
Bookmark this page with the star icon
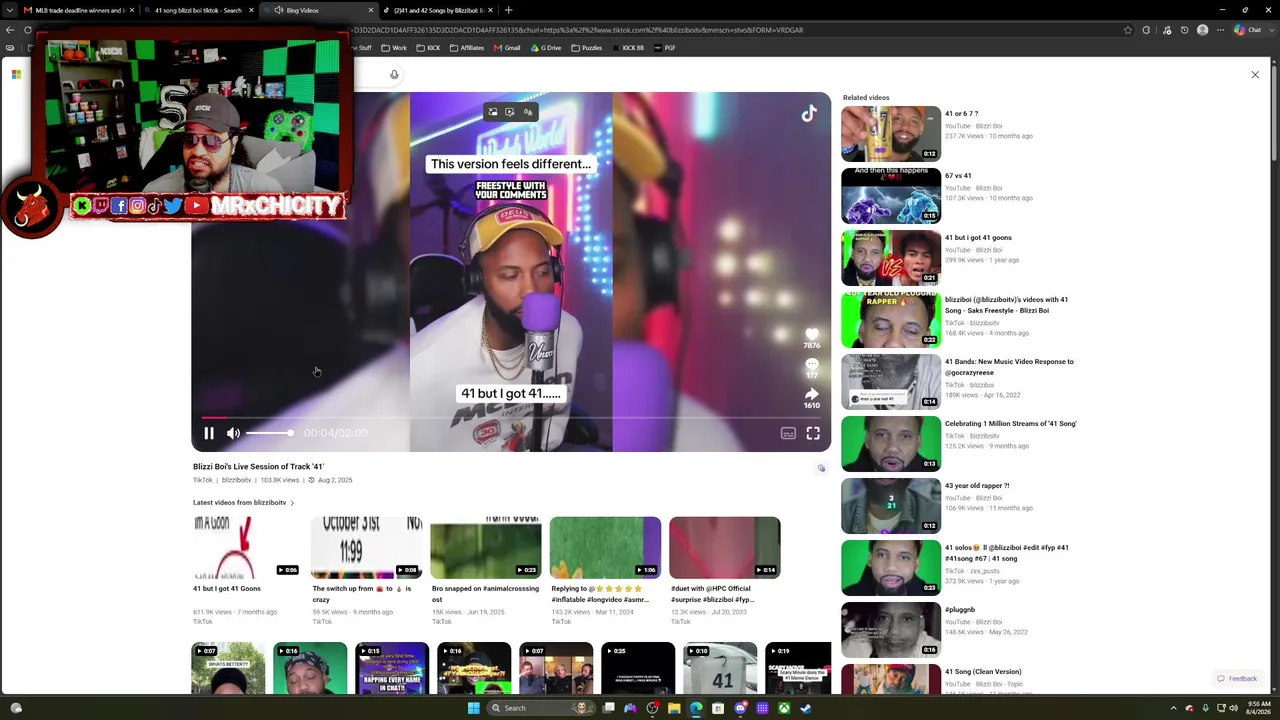click(1128, 30)
